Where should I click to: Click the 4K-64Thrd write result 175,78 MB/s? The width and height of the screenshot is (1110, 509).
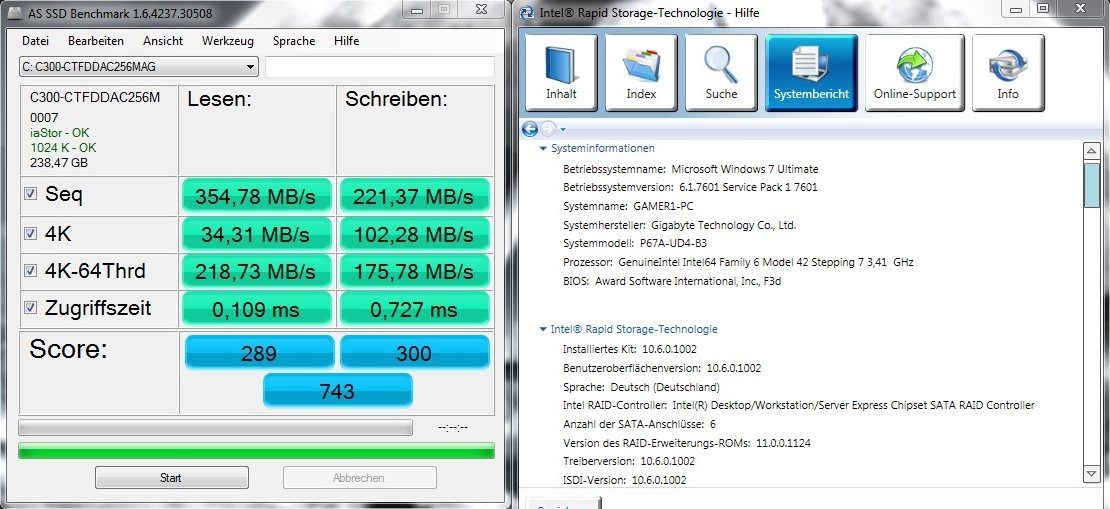click(x=414, y=271)
